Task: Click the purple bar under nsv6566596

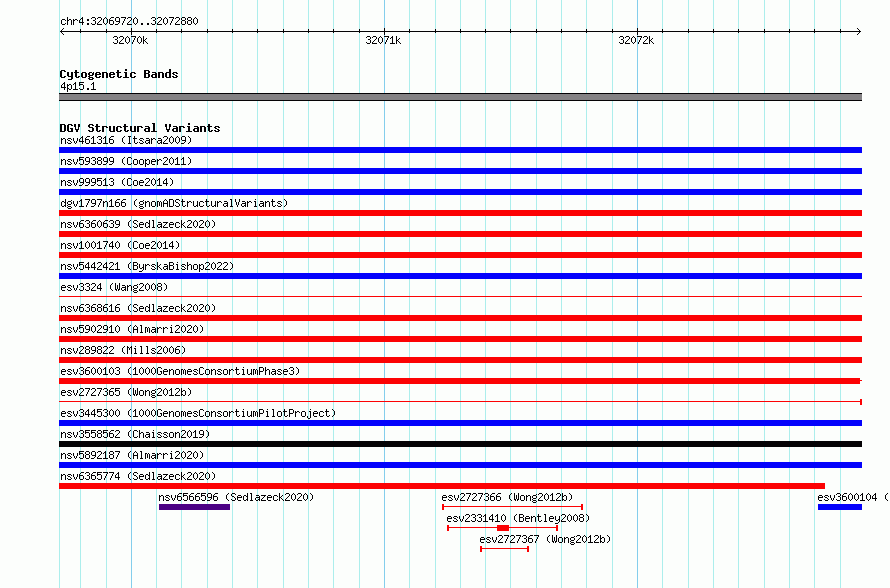Action: point(195,507)
